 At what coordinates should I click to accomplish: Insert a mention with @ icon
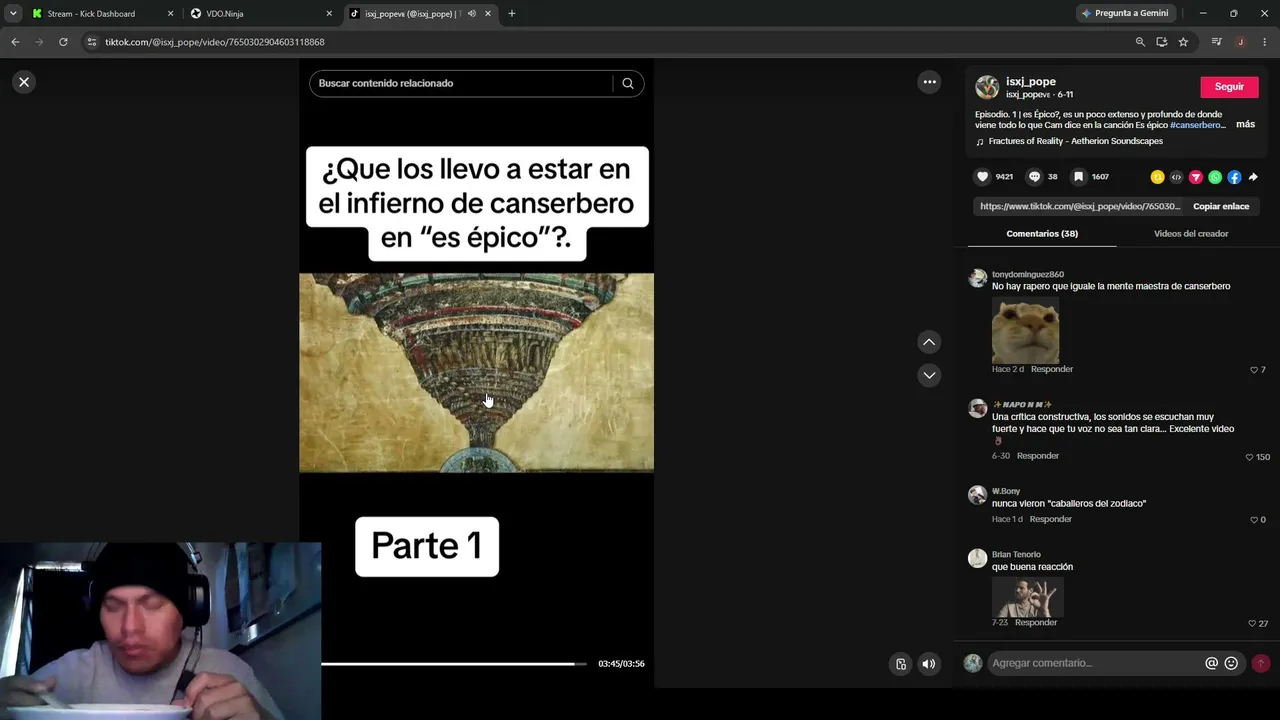[x=1212, y=663]
